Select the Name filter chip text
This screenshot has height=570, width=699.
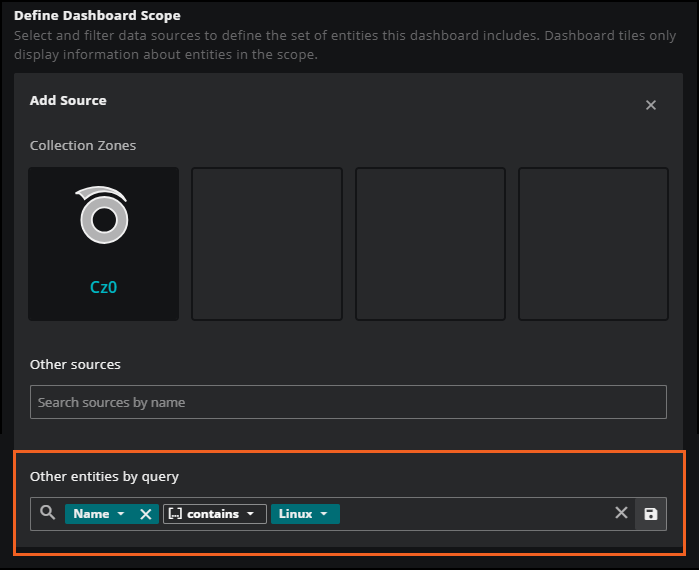91,514
